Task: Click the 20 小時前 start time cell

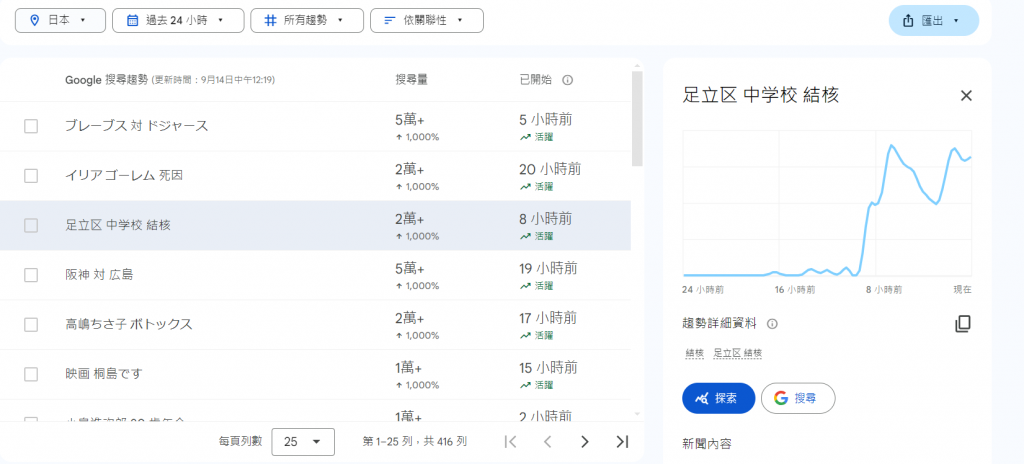Action: [550, 169]
